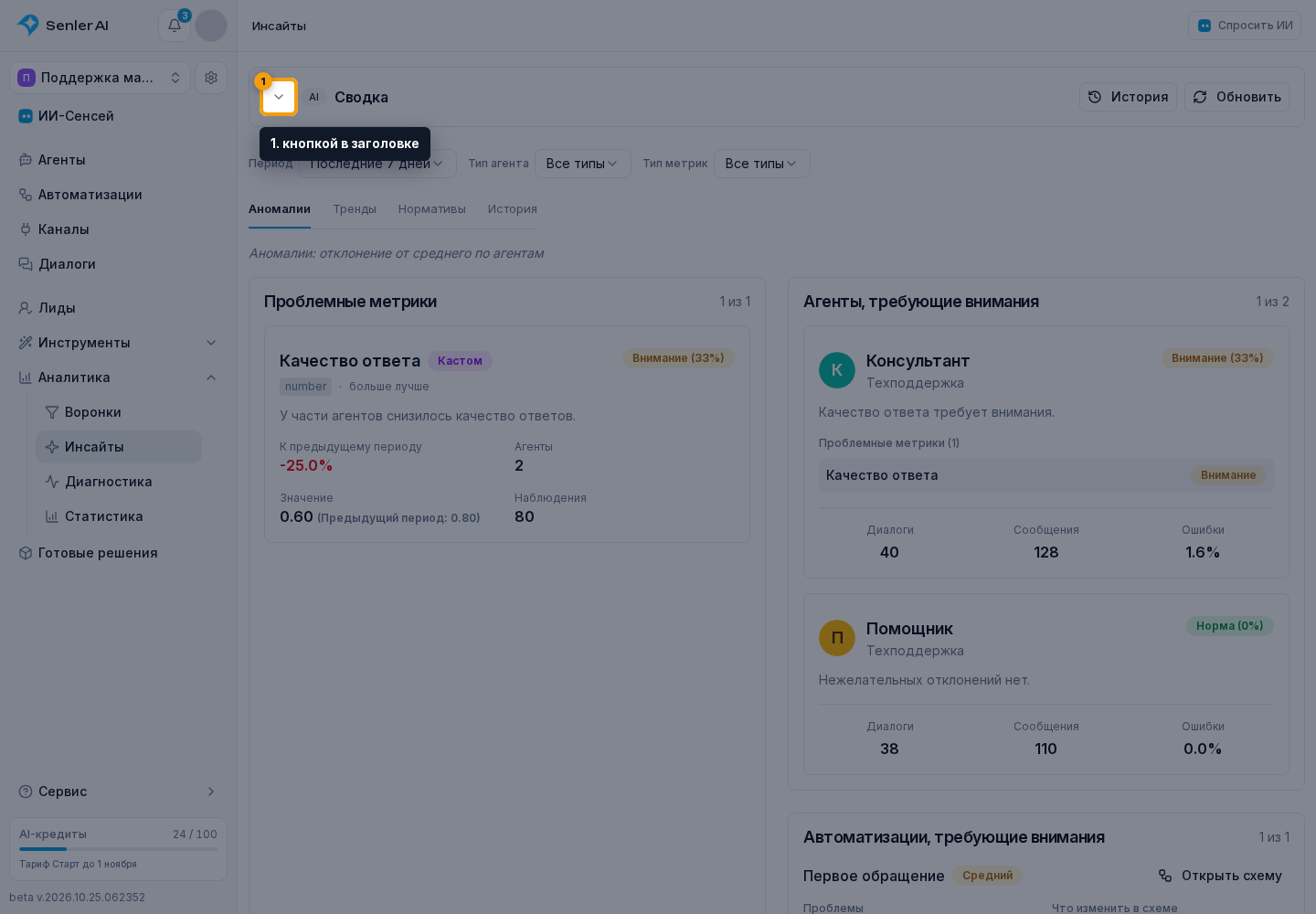
Task: Click the История button in header
Action: (x=1129, y=97)
